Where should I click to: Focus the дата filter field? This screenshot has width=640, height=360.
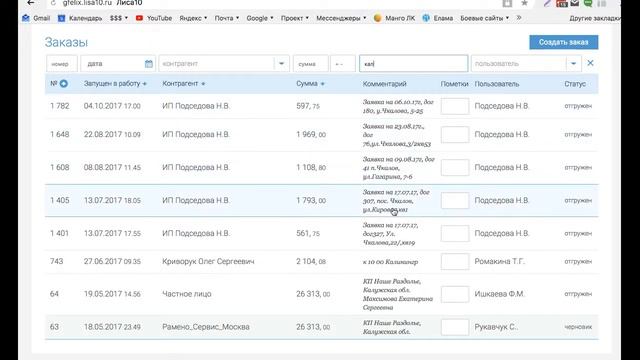[118, 64]
